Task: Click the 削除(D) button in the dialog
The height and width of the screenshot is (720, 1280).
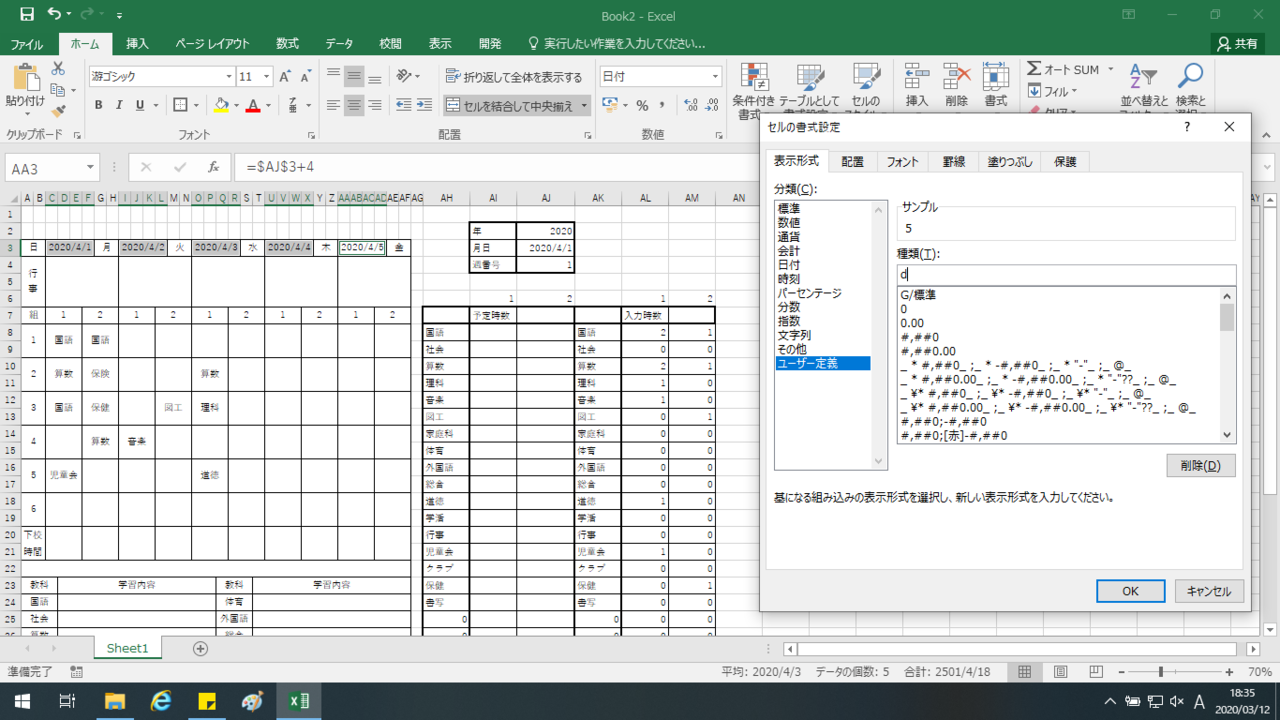Action: [1200, 466]
